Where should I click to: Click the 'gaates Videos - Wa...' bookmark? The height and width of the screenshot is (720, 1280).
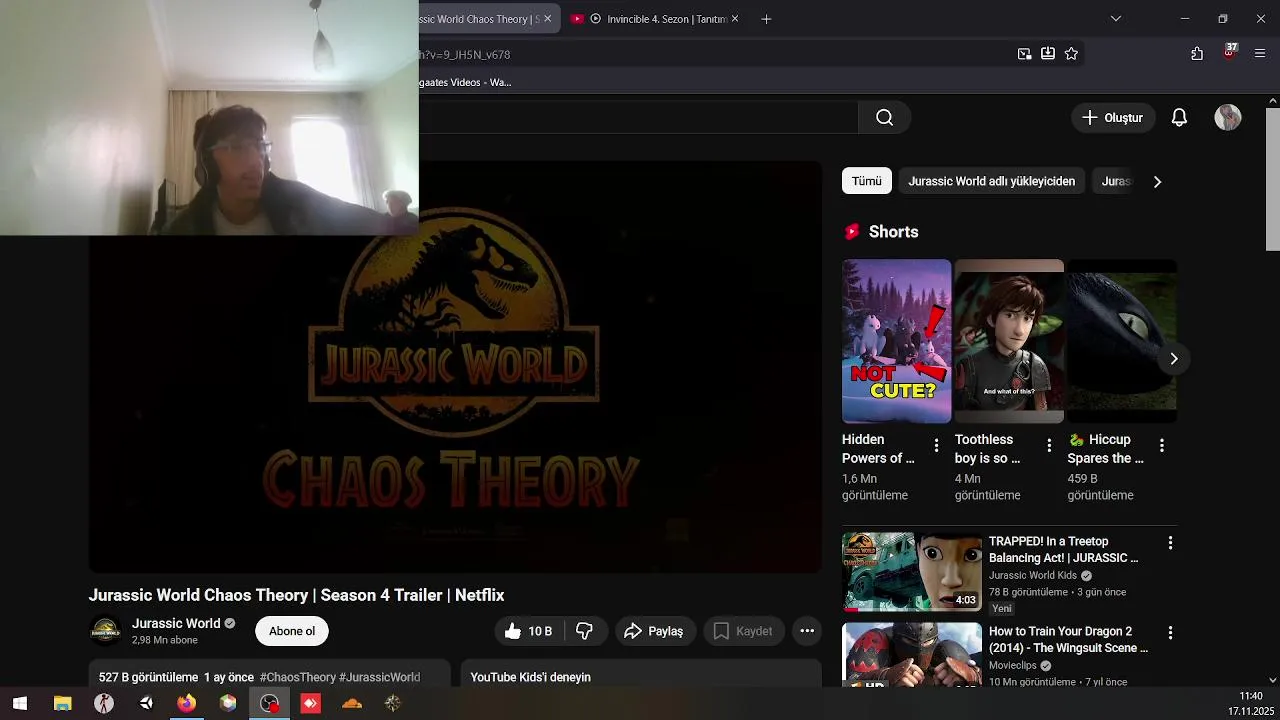(x=465, y=82)
